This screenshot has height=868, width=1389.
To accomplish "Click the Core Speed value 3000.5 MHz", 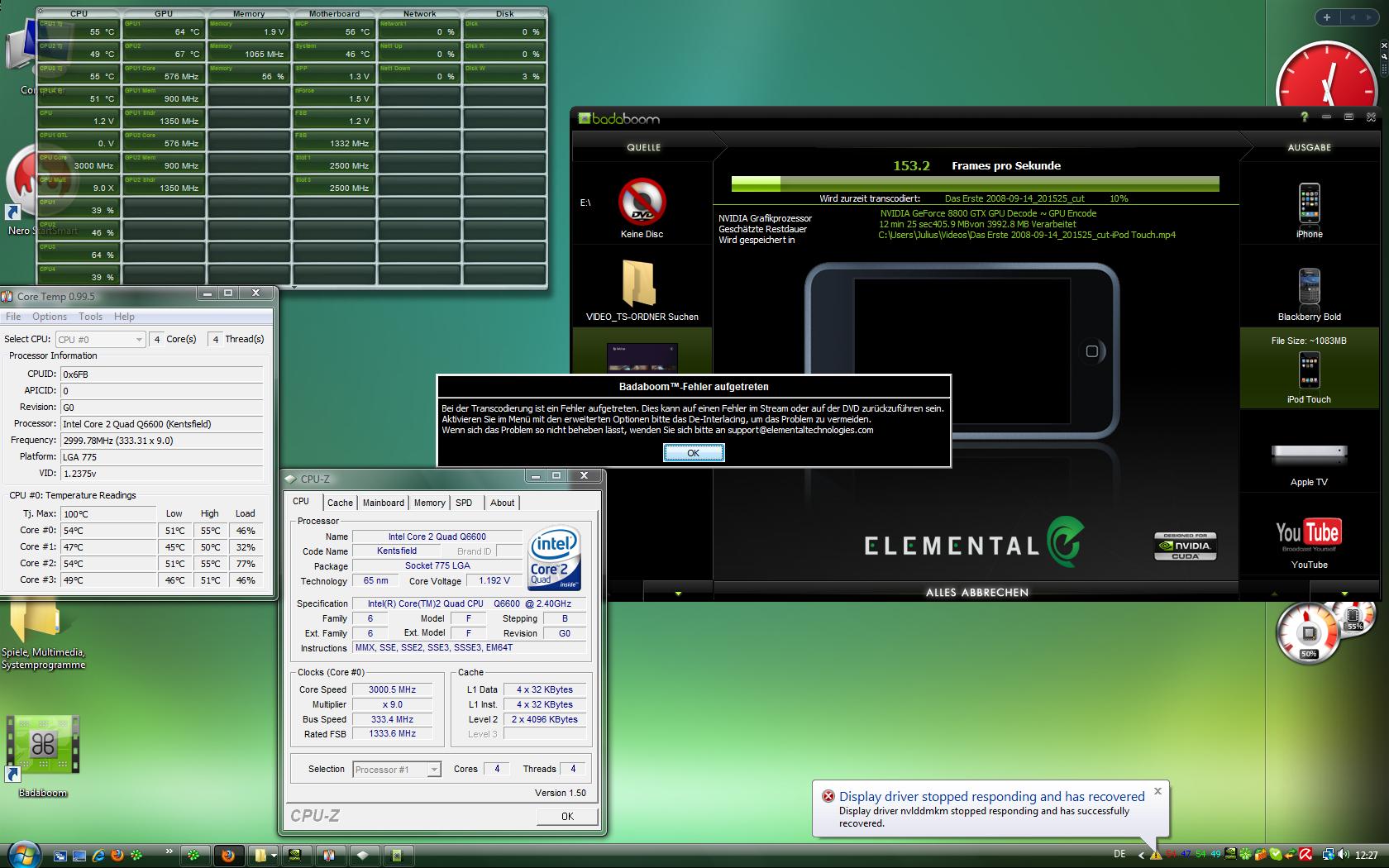I will (392, 689).
